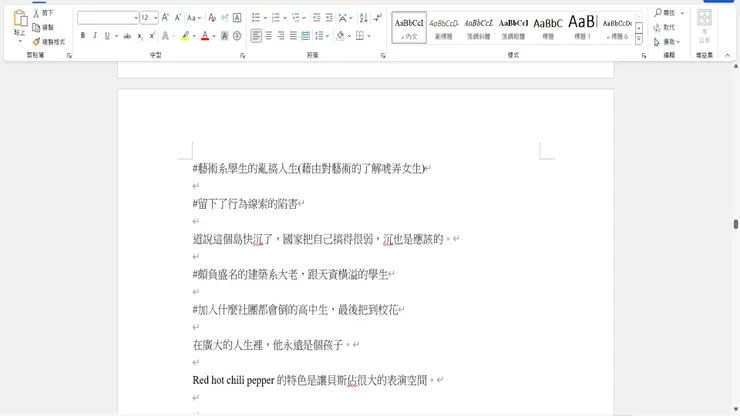Open the multilevel list dropdown

[304, 17]
